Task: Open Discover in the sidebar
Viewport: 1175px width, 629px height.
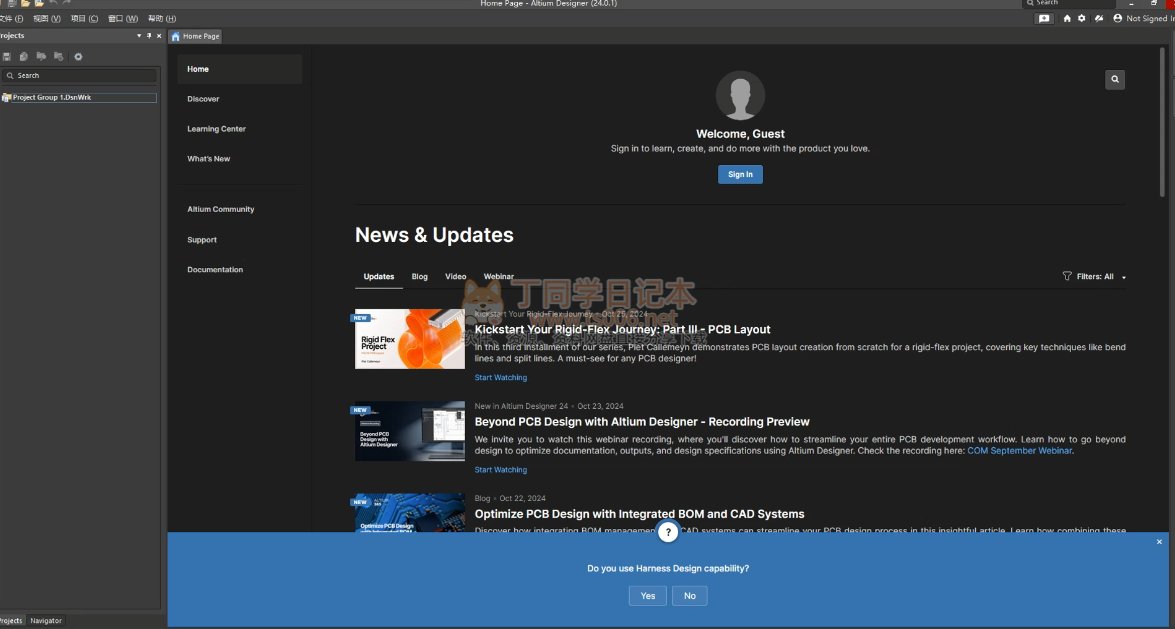Action: [x=203, y=99]
